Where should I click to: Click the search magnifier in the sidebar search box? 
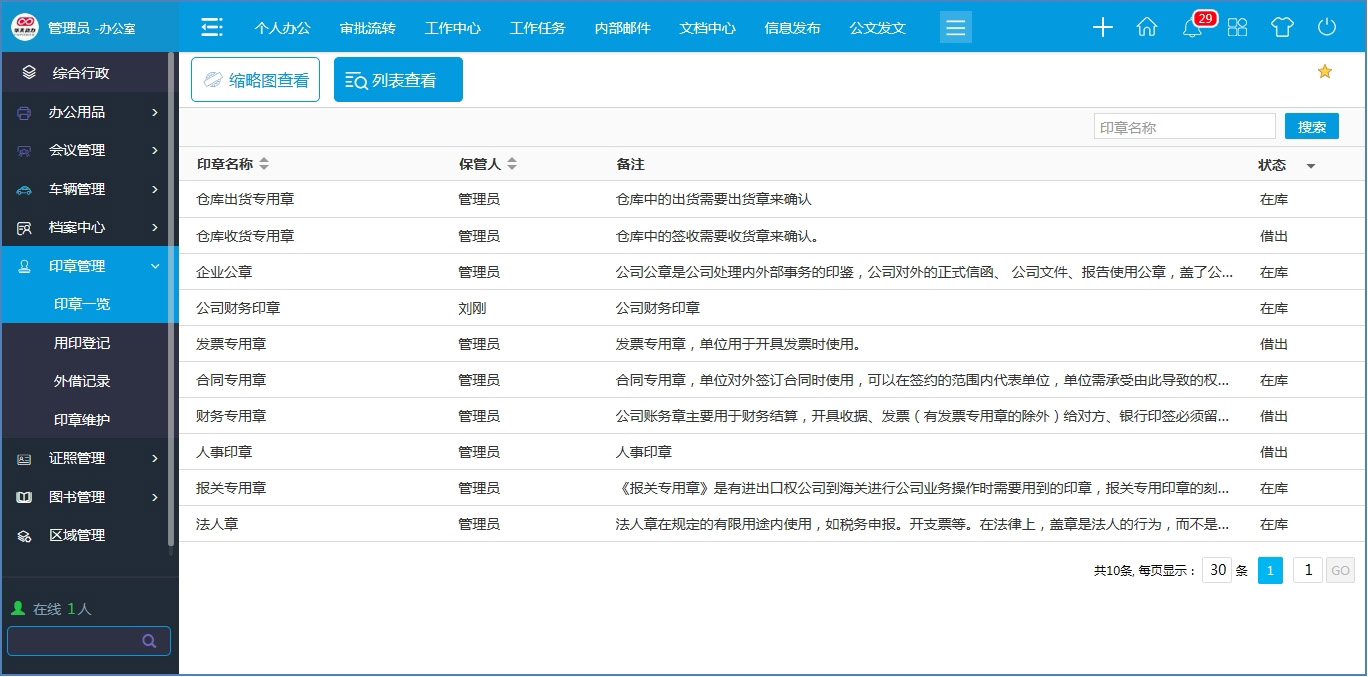(x=148, y=640)
